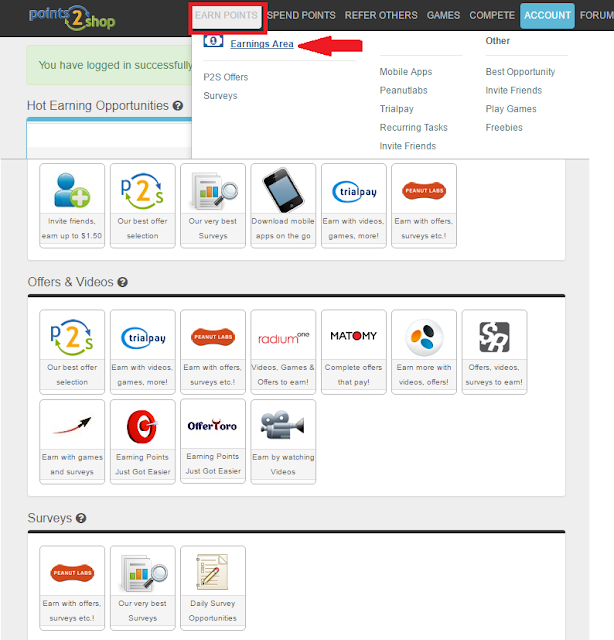Open video camera 'Earn by watching Videos' tile
This screenshot has height=640, width=614.
[x=283, y=442]
